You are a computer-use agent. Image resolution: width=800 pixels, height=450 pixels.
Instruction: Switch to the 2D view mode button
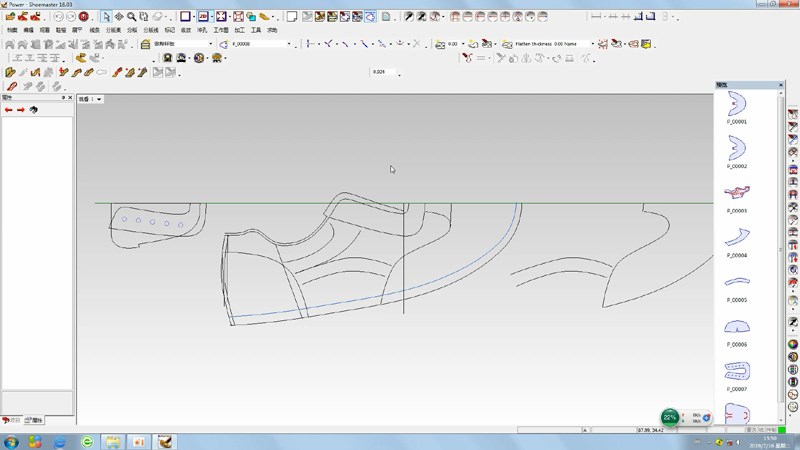point(203,17)
